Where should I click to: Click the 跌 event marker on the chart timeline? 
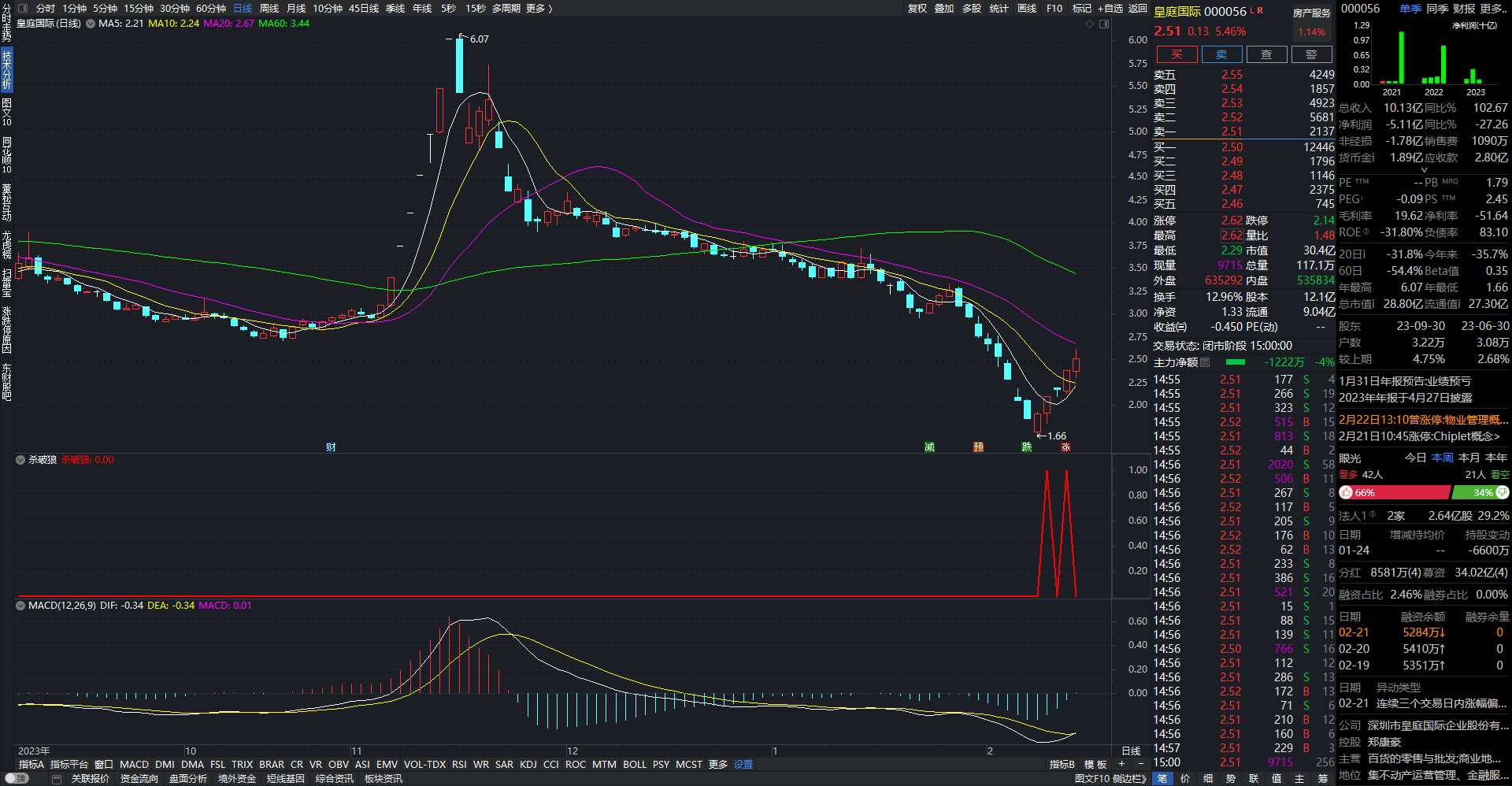pos(1026,447)
